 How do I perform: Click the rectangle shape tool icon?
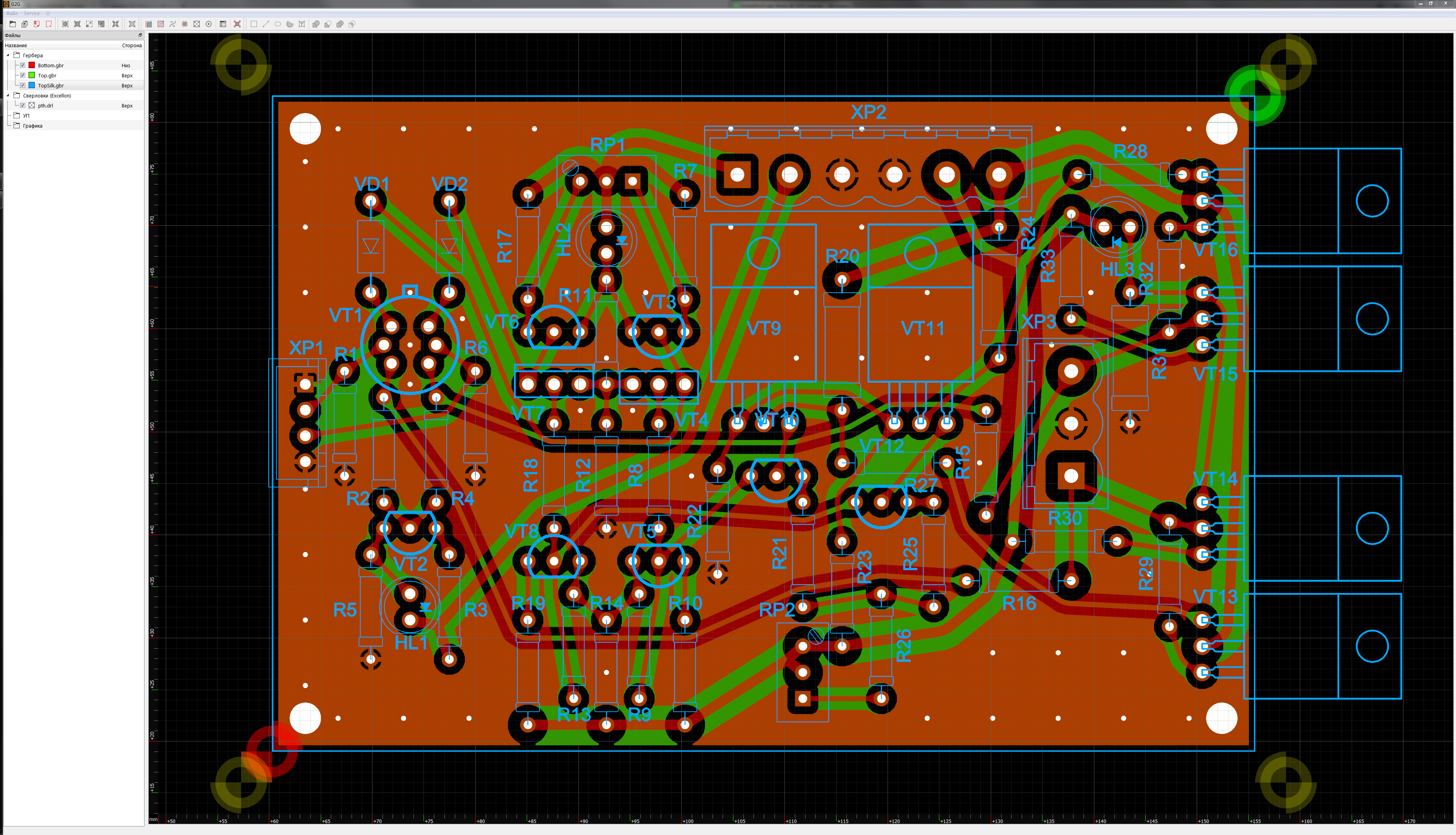[x=254, y=24]
